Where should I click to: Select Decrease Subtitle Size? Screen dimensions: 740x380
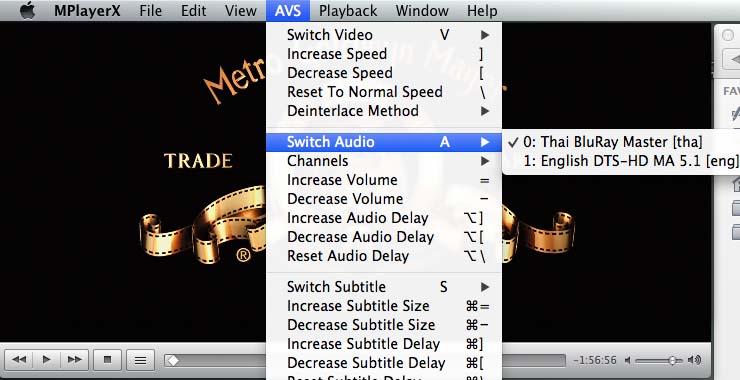click(384, 325)
